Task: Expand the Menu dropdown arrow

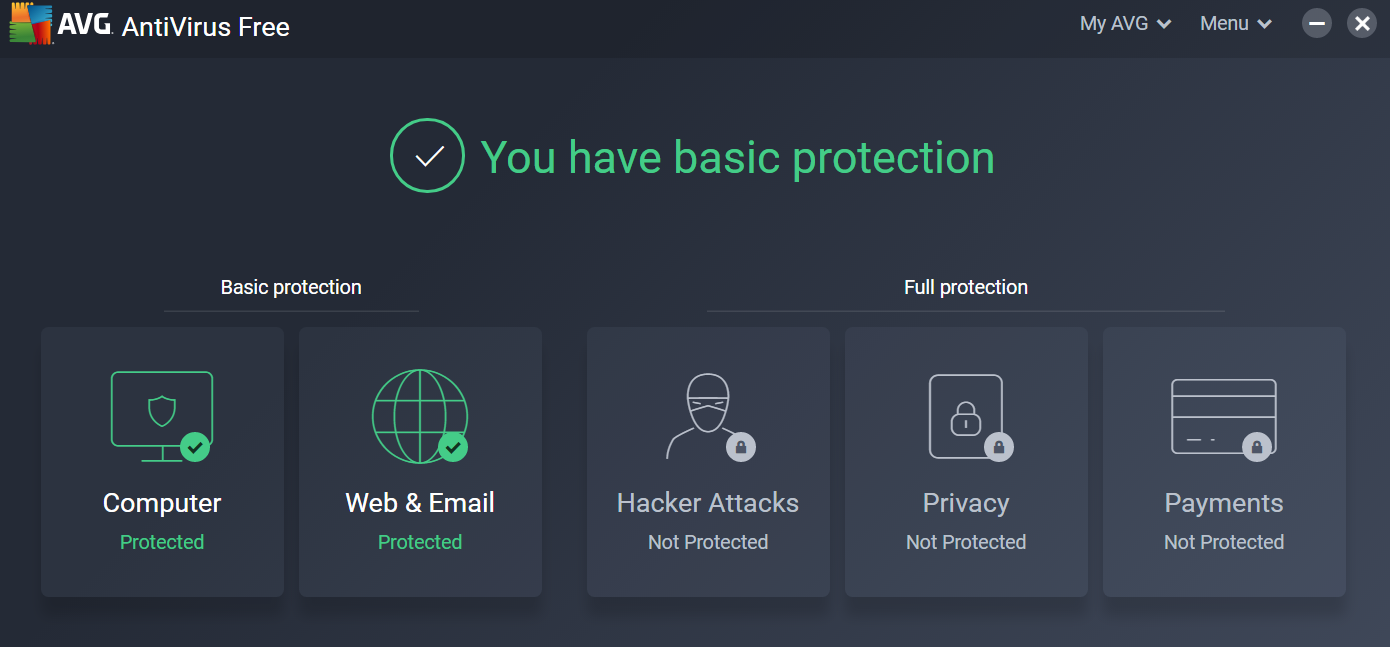Action: coord(1265,24)
